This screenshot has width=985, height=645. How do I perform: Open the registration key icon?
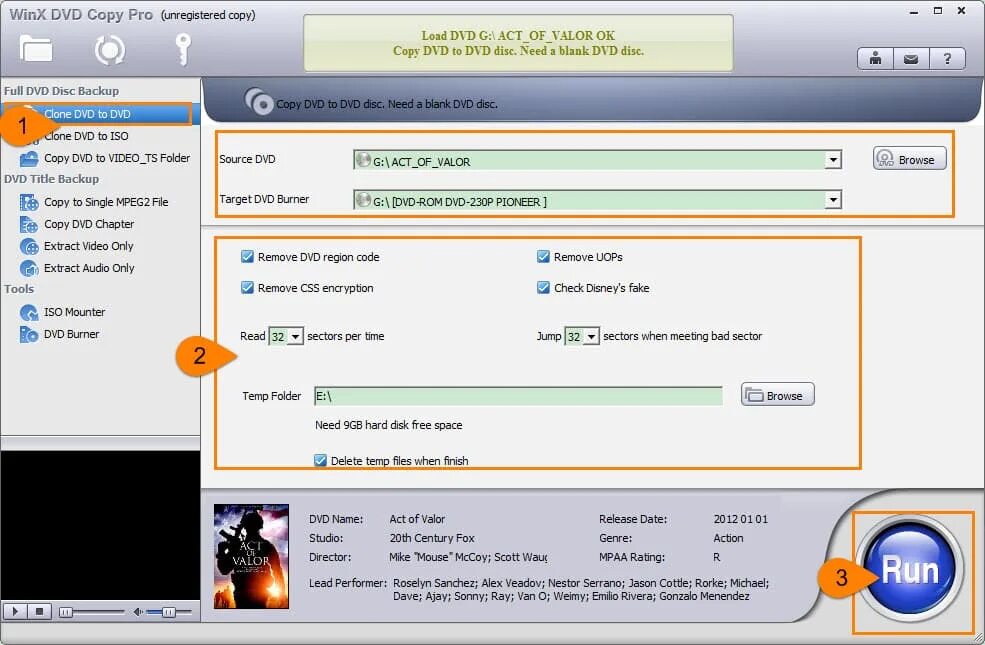(183, 50)
